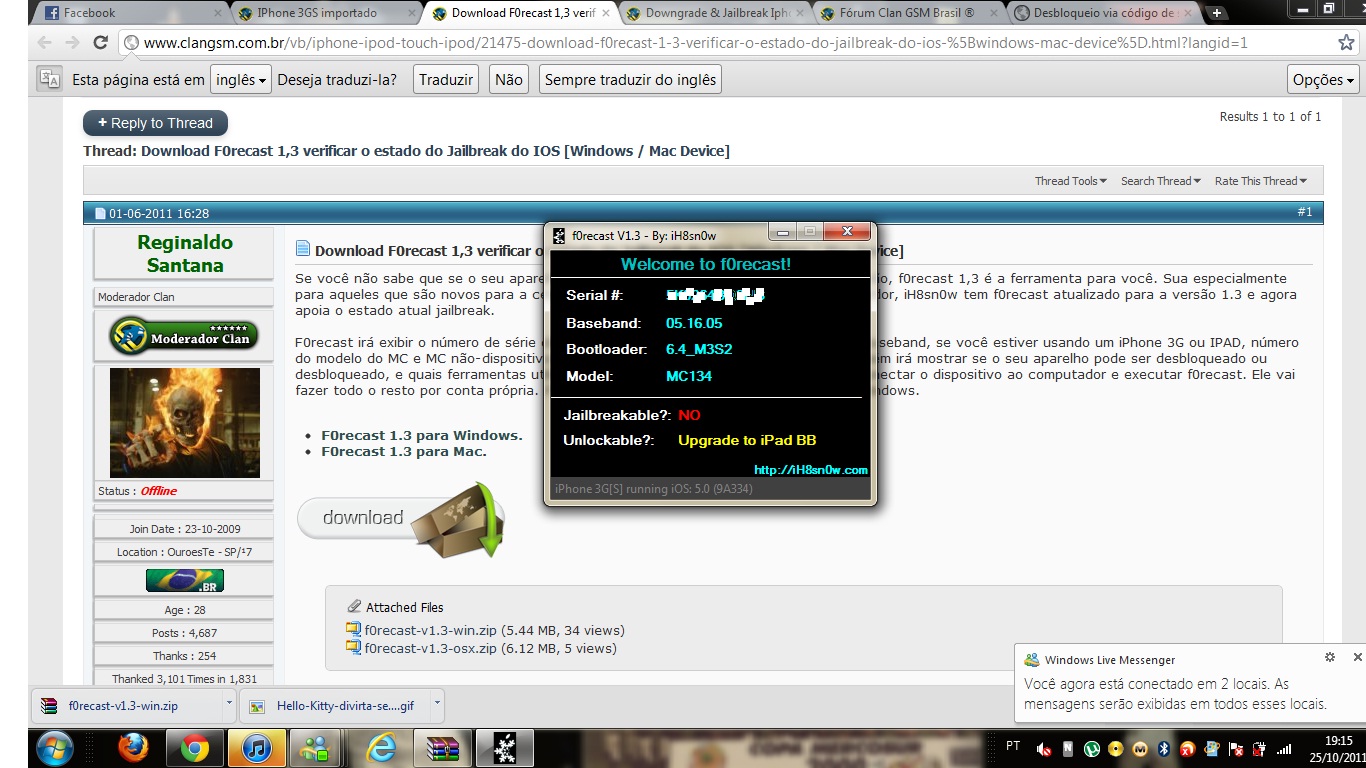Open f0recast-v1.3-win.zip attachment link
Image resolution: width=1366 pixels, height=768 pixels.
tap(430, 630)
